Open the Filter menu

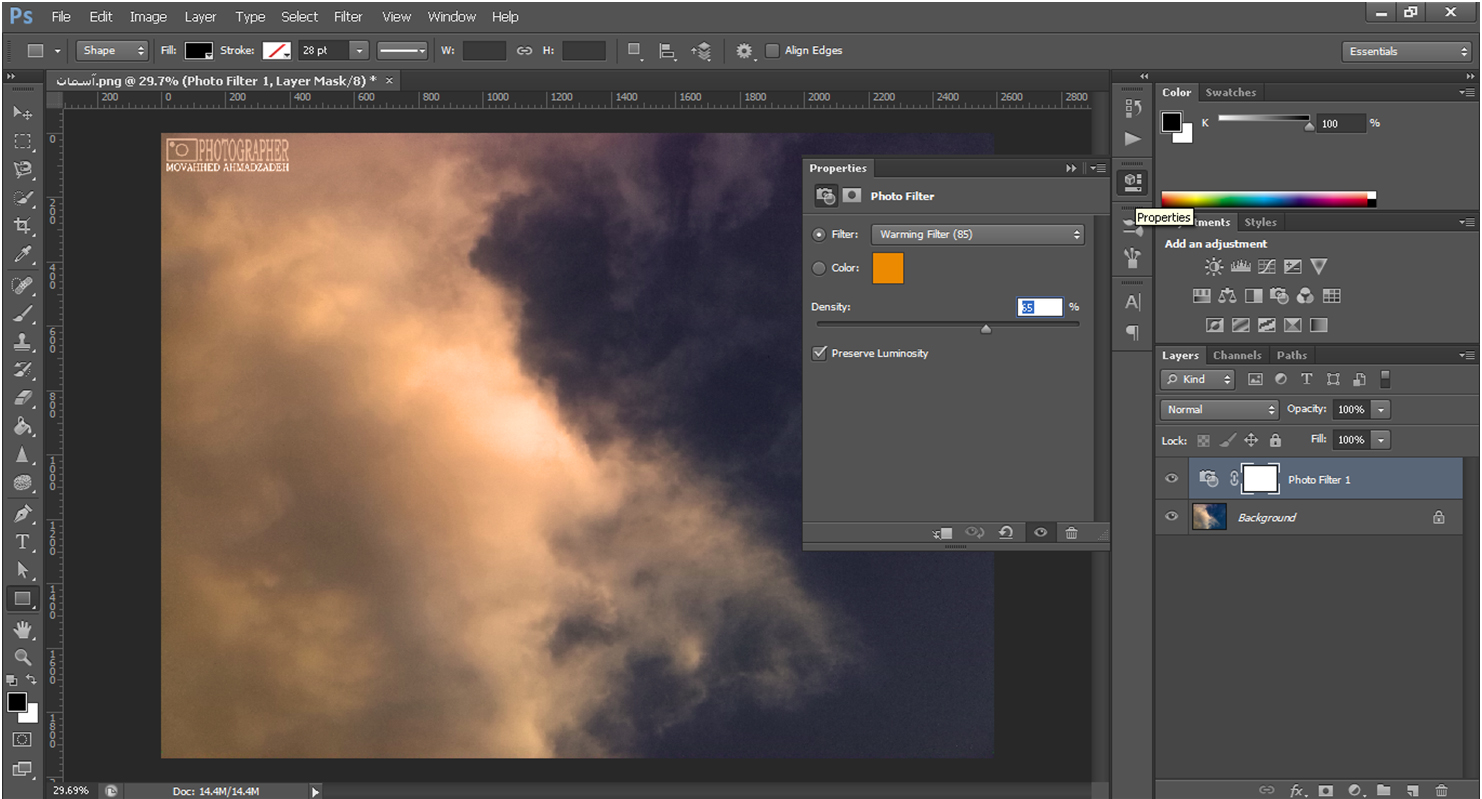click(348, 17)
